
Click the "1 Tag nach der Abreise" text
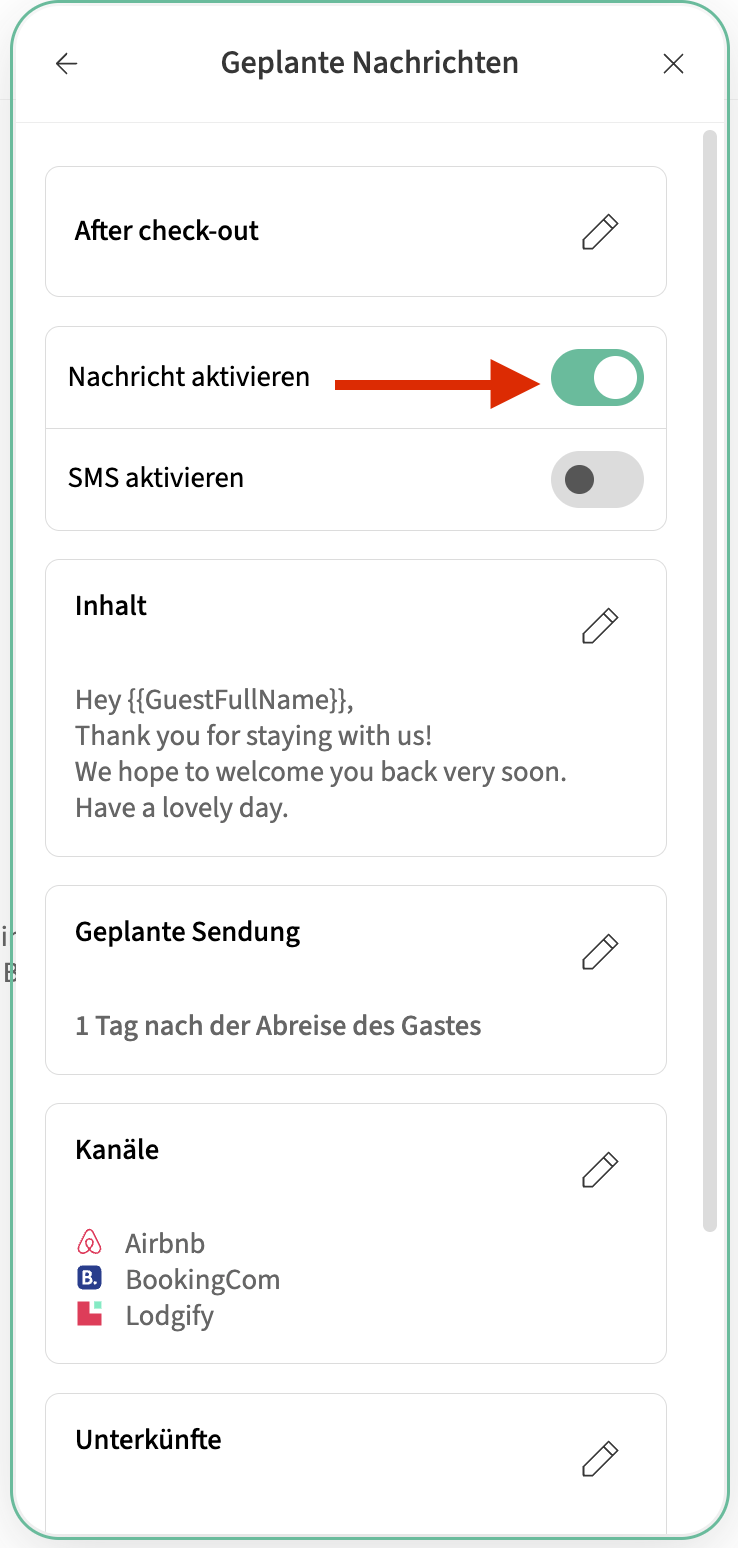pyautogui.click(x=278, y=1025)
